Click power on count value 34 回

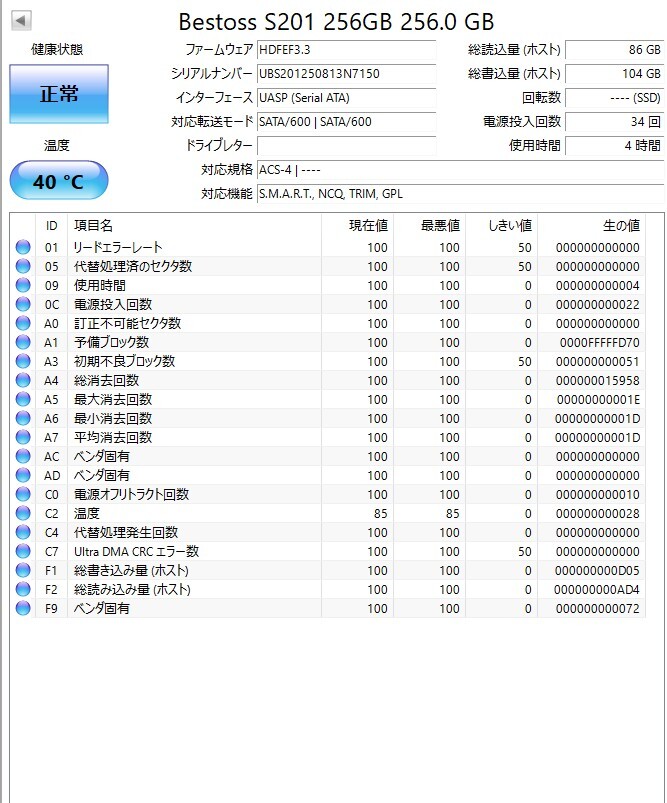615,122
